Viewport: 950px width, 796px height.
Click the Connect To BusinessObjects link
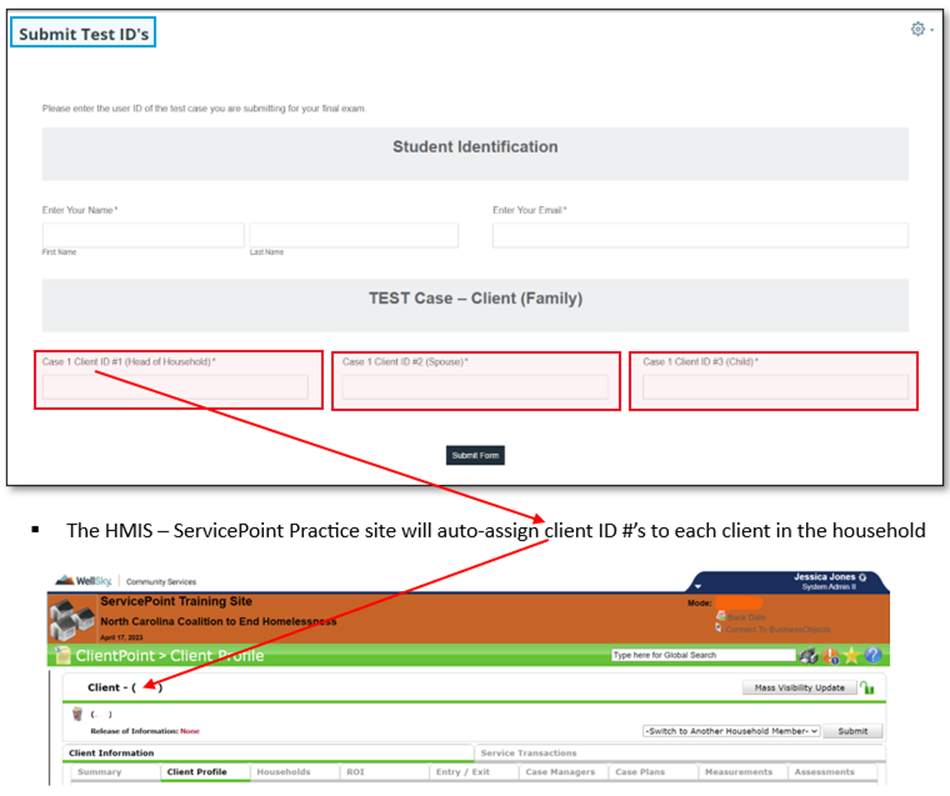pyautogui.click(x=777, y=629)
